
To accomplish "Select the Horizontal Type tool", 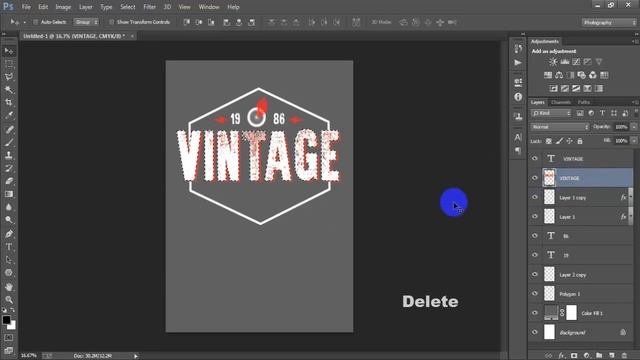I will click(x=9, y=247).
